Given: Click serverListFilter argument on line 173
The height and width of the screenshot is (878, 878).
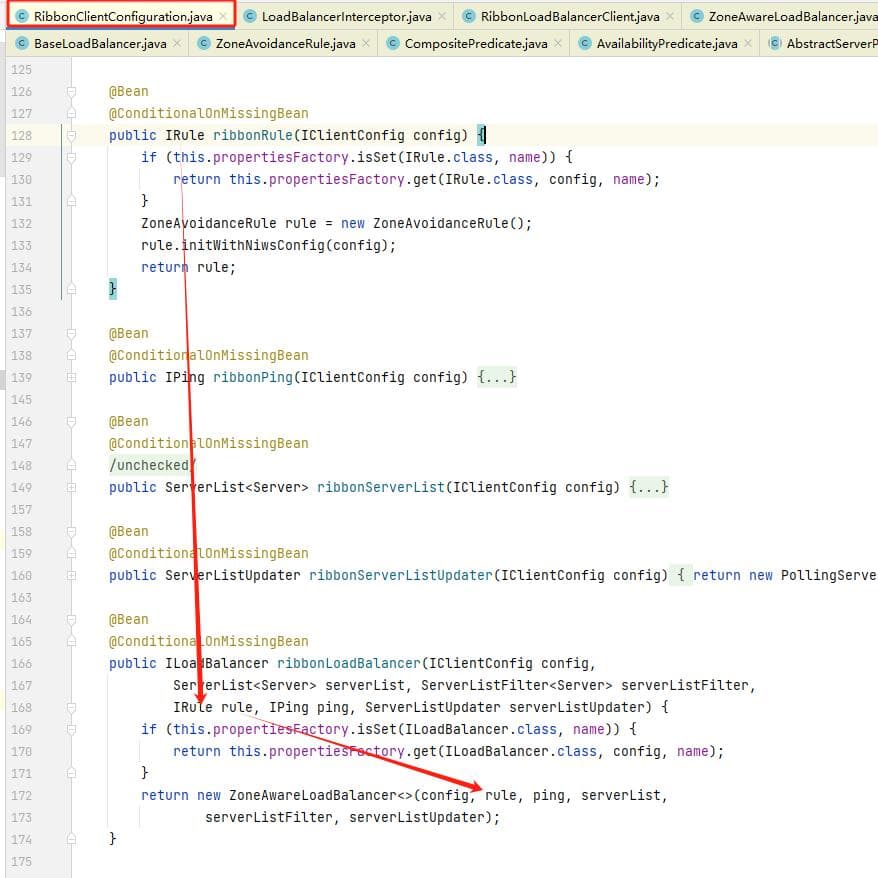Looking at the screenshot, I should point(269,818).
